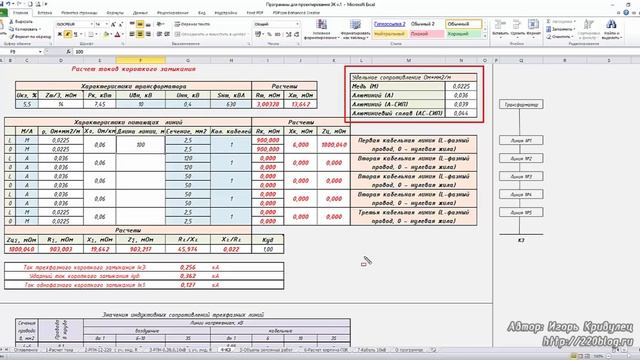Apply the accounting currency format icon
Viewport: 640px width, 360px height.
[259, 34]
